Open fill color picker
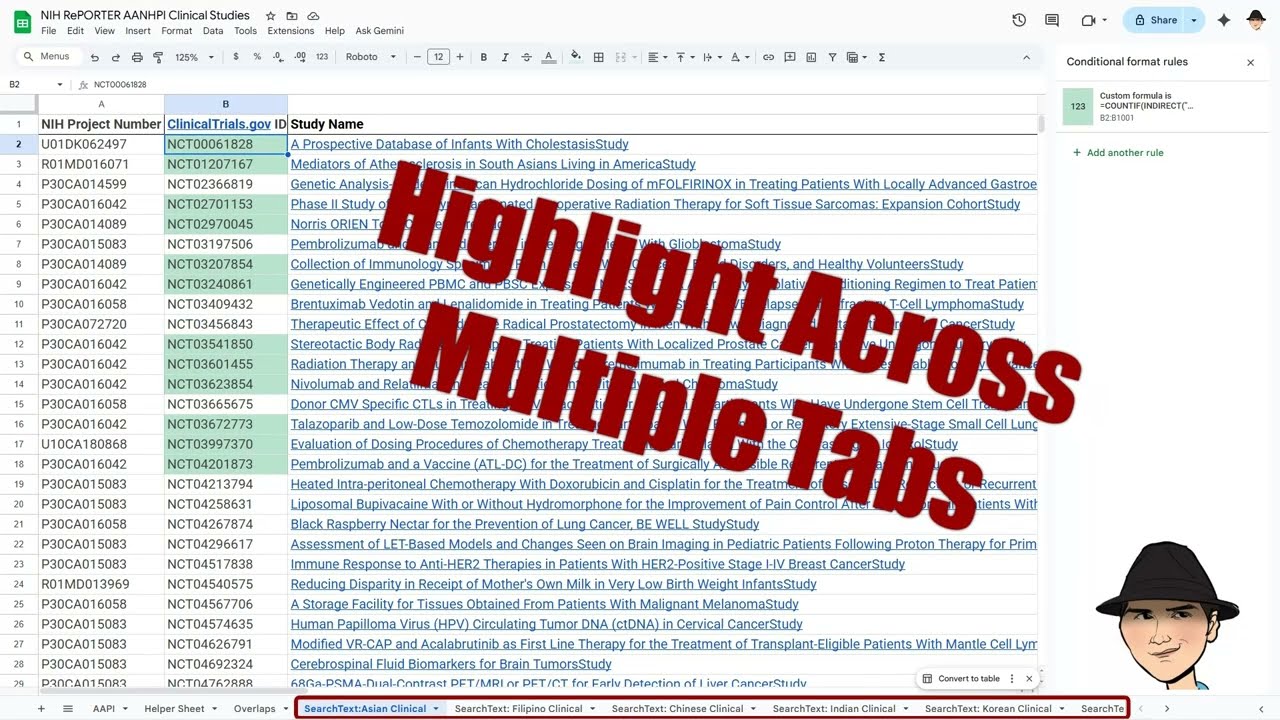The width and height of the screenshot is (1280, 720). [576, 57]
